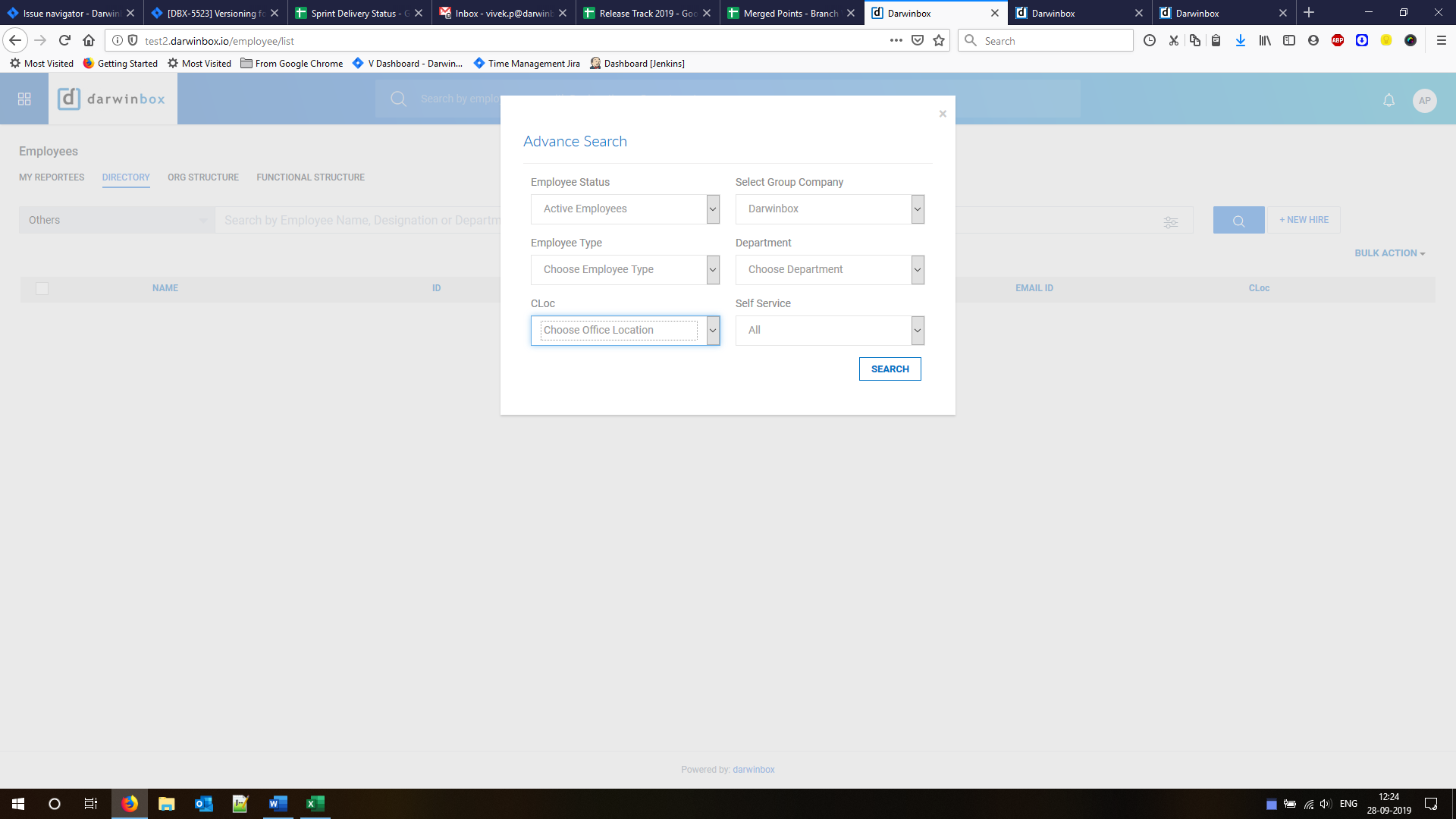
Task: Open the BULK ACTION menu
Action: [1389, 253]
